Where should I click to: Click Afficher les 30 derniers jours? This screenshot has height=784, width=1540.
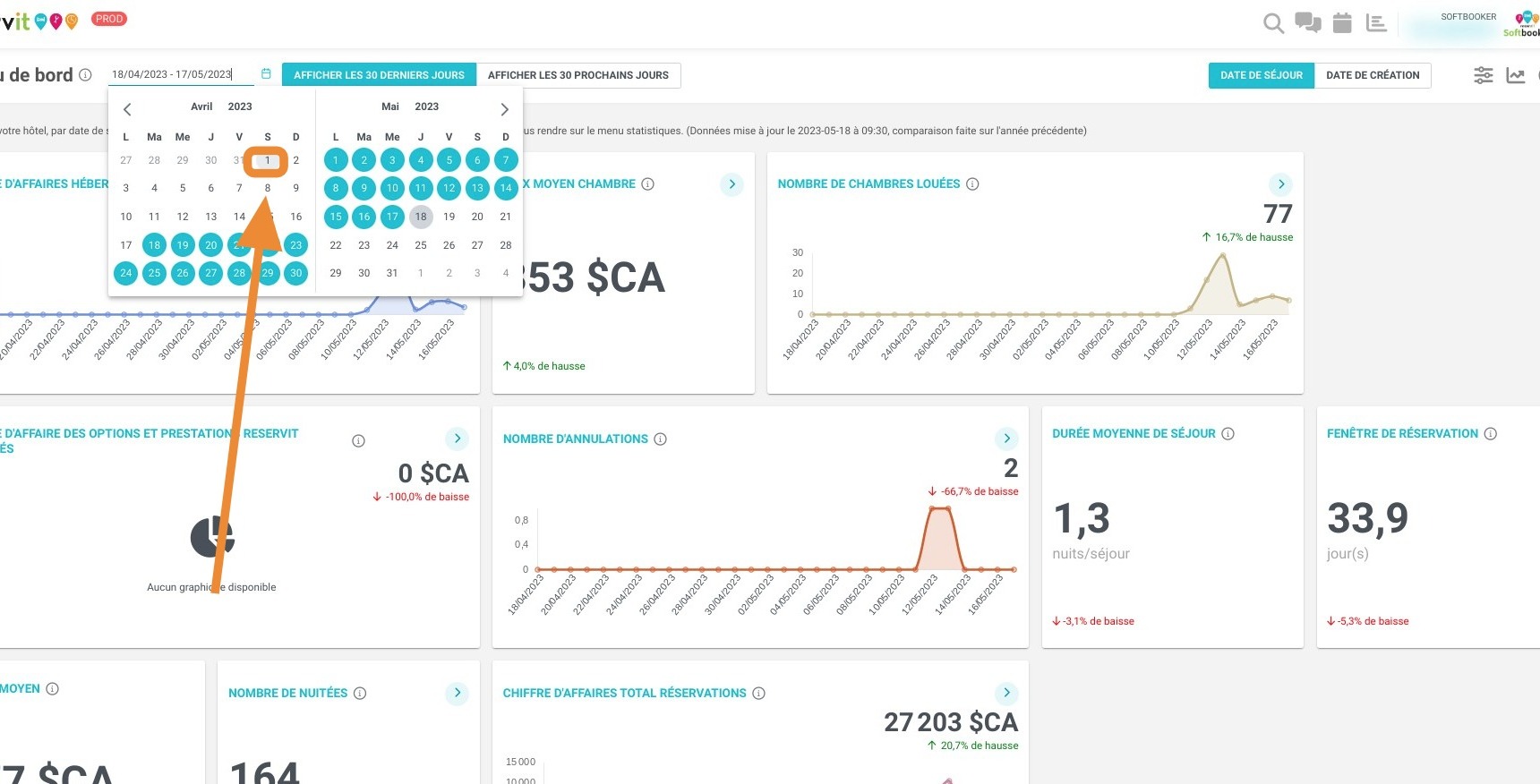(379, 75)
